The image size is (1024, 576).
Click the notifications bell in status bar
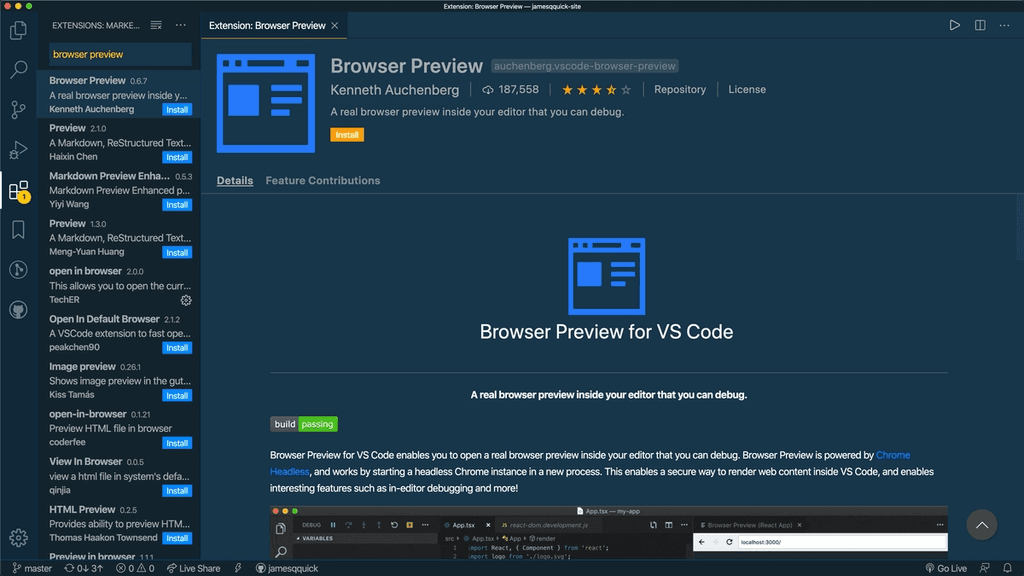coord(1008,568)
